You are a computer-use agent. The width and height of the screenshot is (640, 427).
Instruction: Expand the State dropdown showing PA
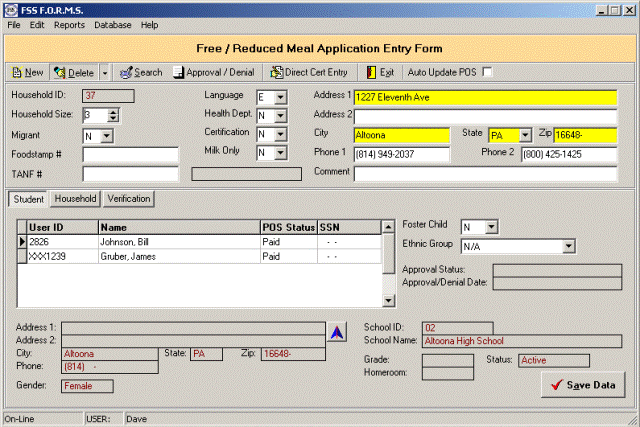[x=525, y=135]
